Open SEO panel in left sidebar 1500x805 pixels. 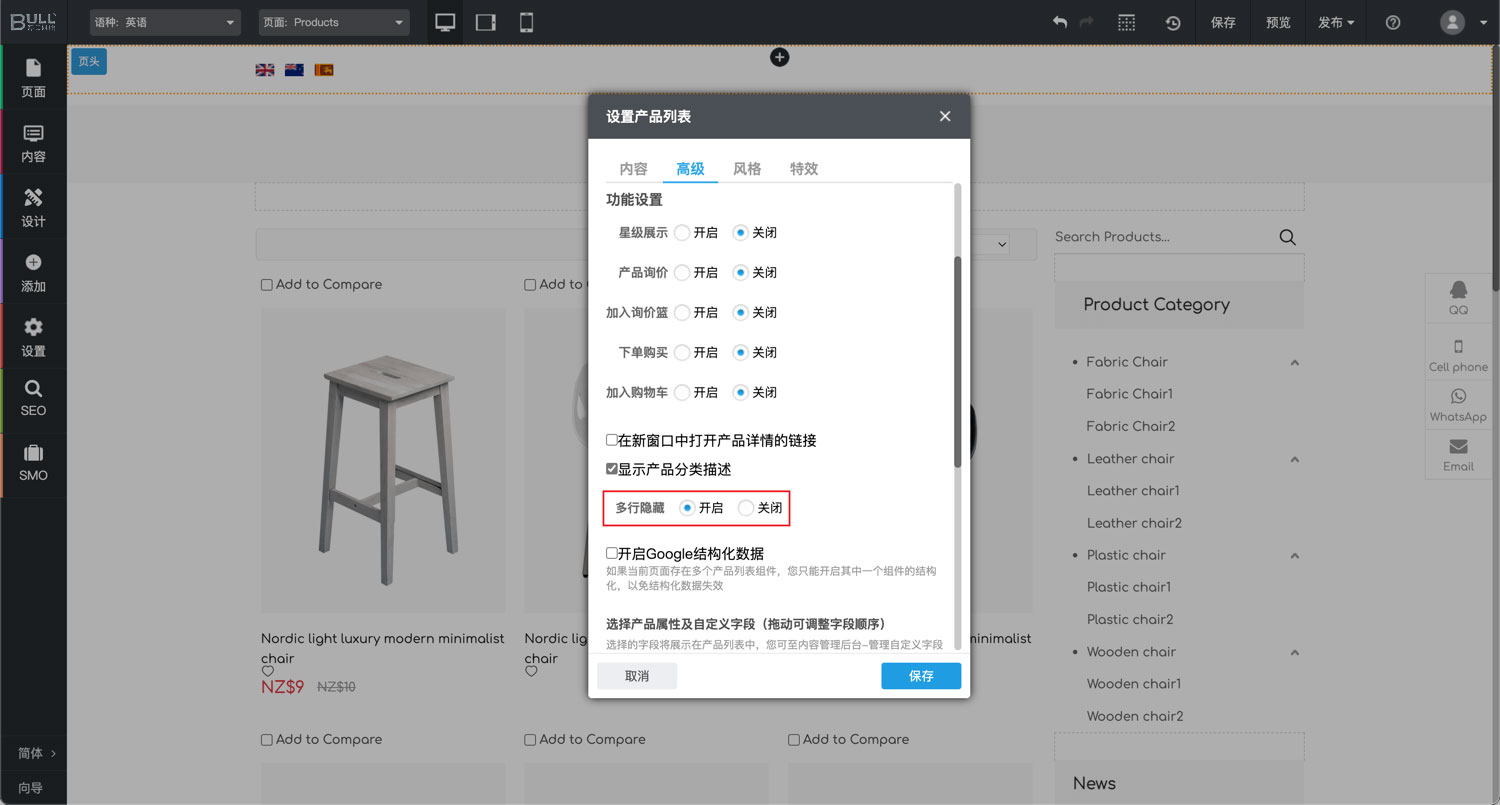pos(33,398)
